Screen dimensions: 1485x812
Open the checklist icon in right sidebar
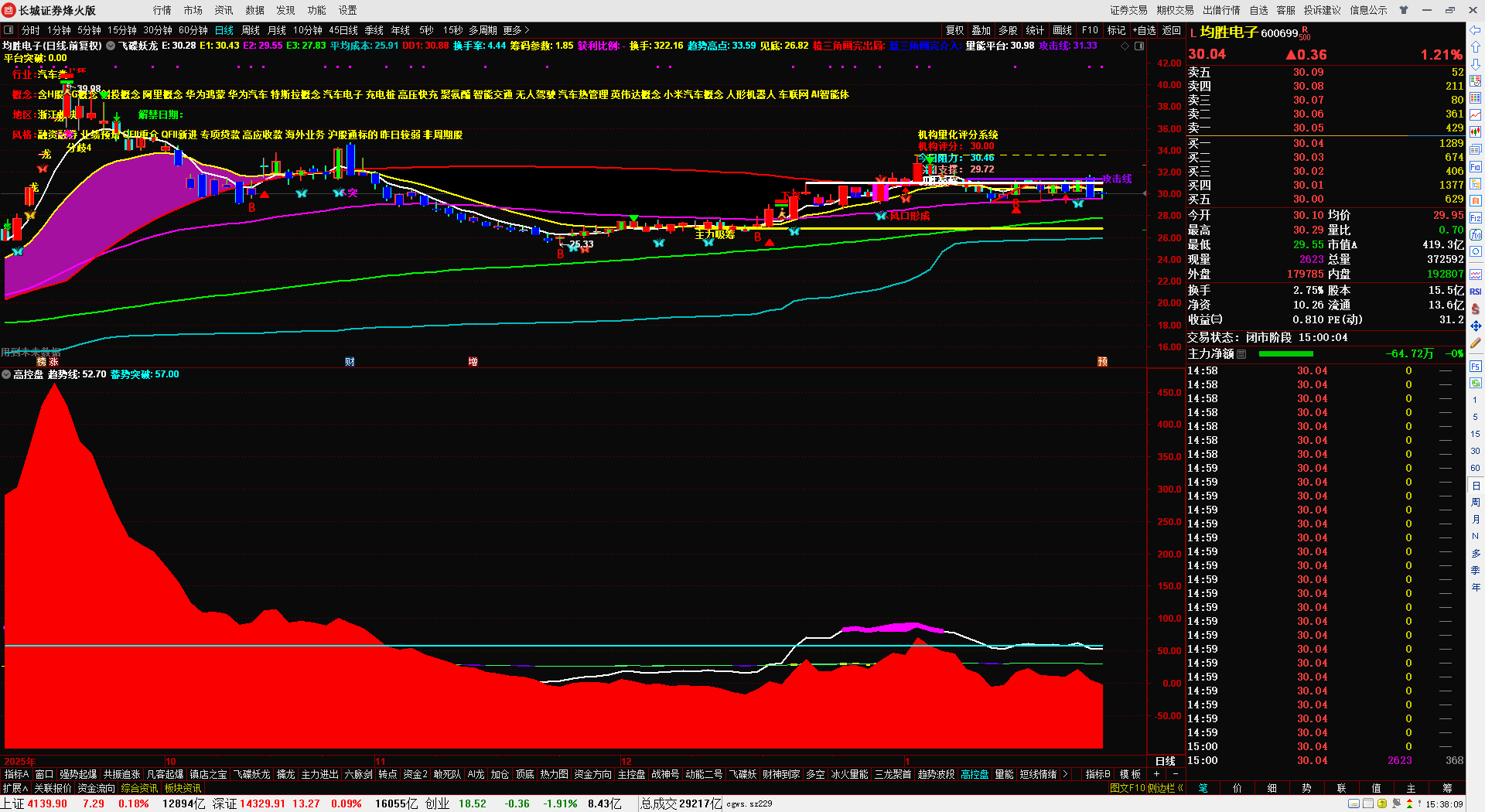1476,81
